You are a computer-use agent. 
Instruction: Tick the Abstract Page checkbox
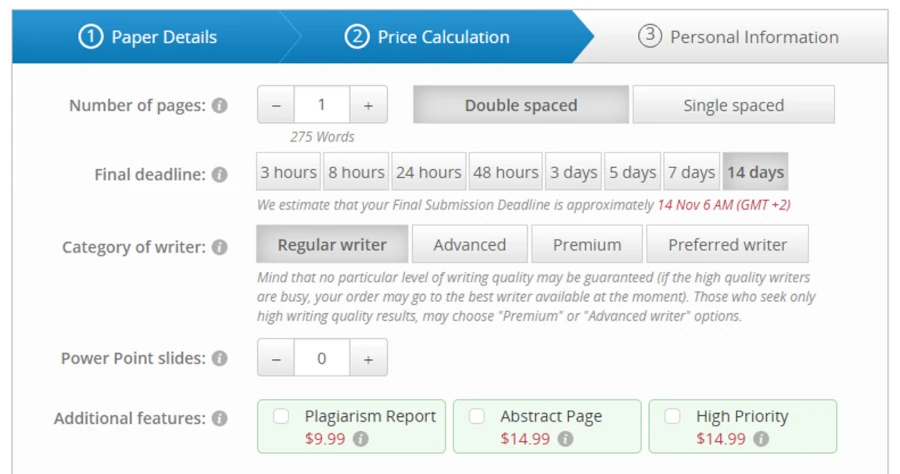coord(477,416)
